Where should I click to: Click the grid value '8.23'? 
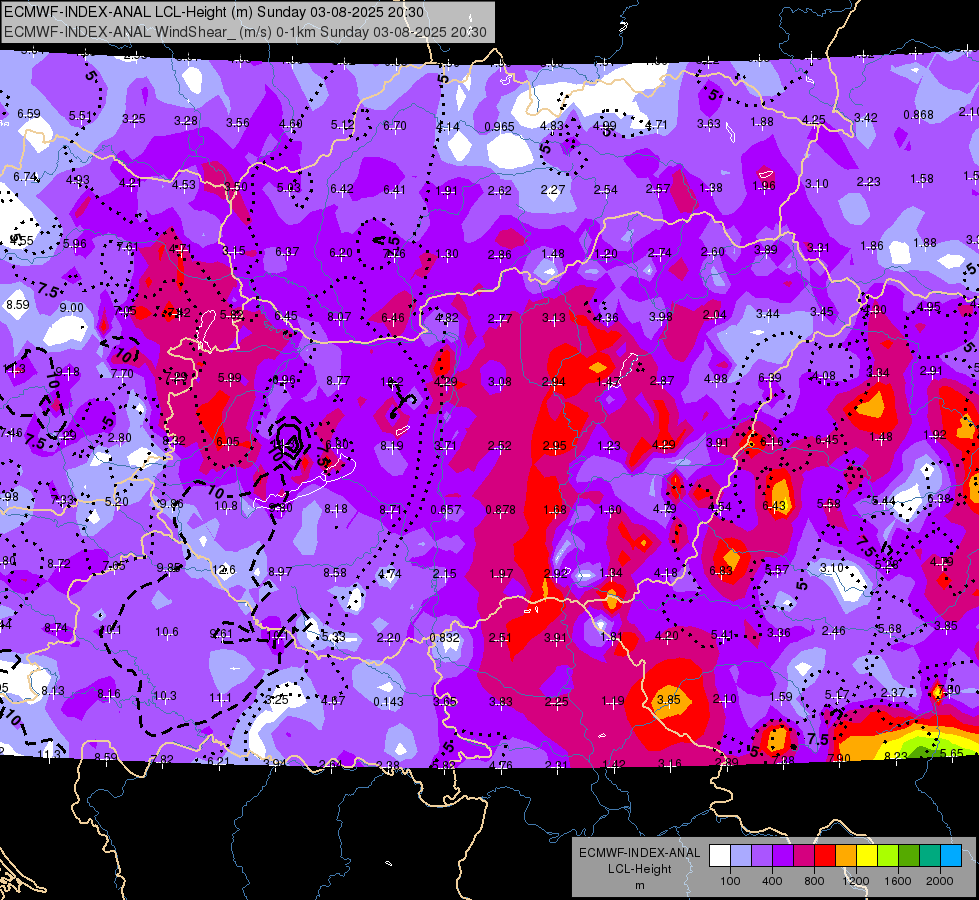coord(896,756)
